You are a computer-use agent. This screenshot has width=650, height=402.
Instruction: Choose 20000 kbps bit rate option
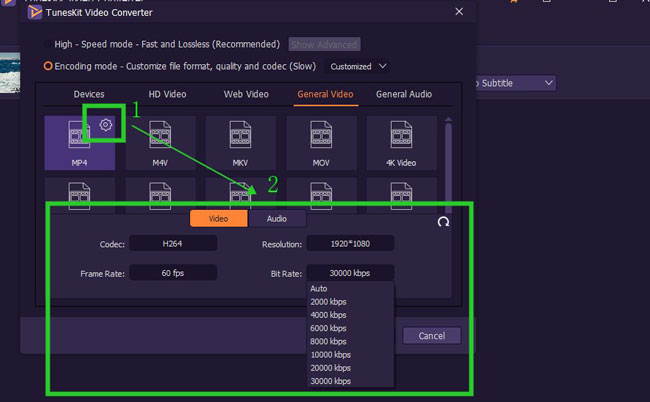(x=350, y=368)
